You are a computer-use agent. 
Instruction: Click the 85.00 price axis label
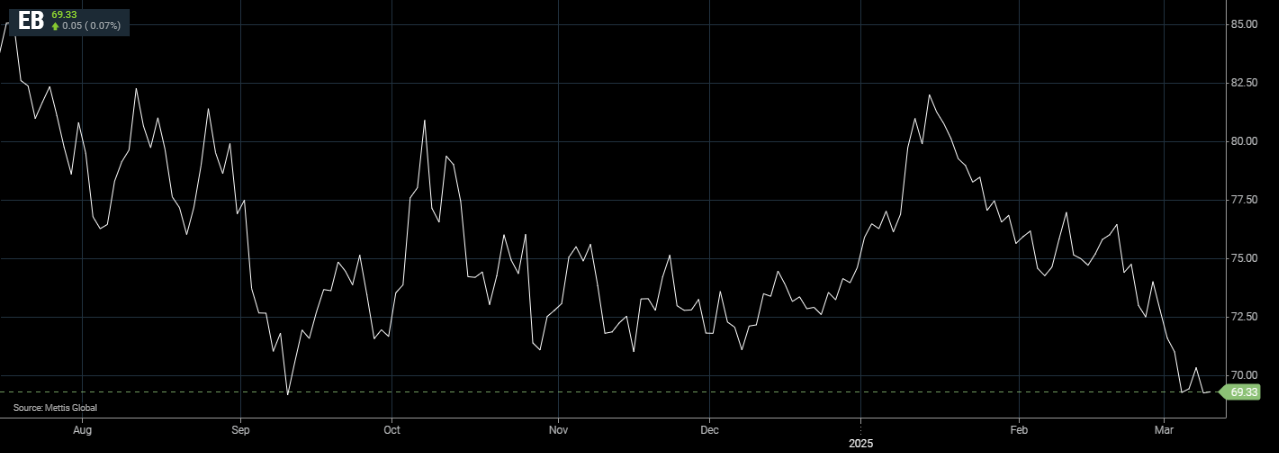point(1244,24)
